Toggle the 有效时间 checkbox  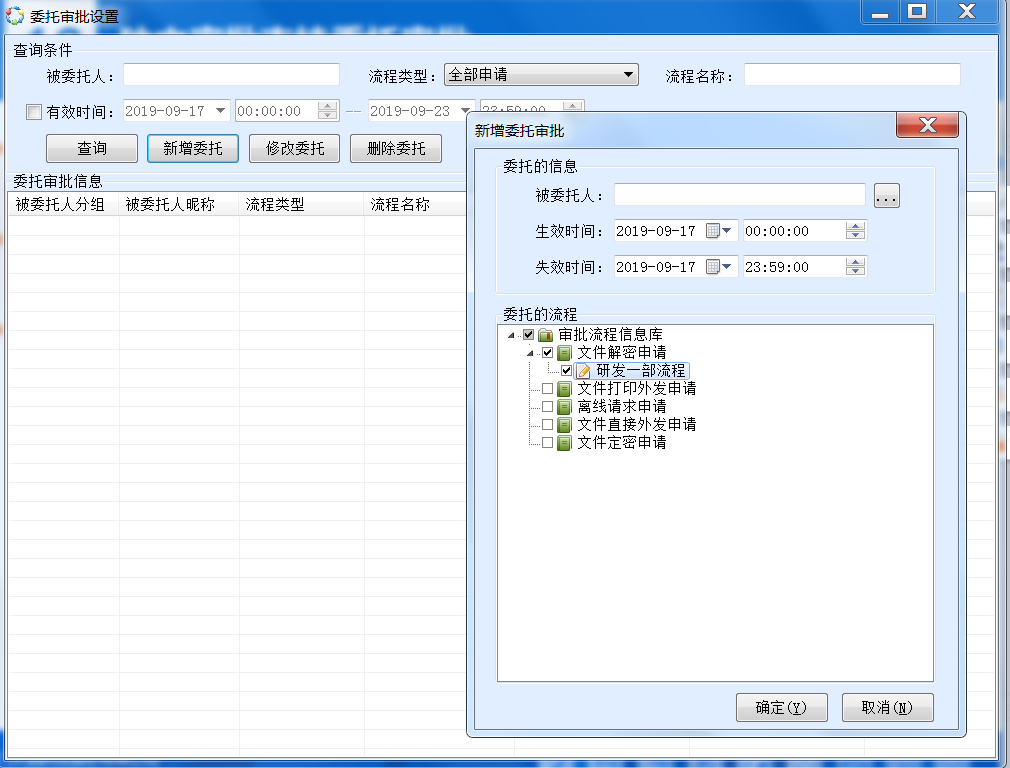pyautogui.click(x=33, y=112)
